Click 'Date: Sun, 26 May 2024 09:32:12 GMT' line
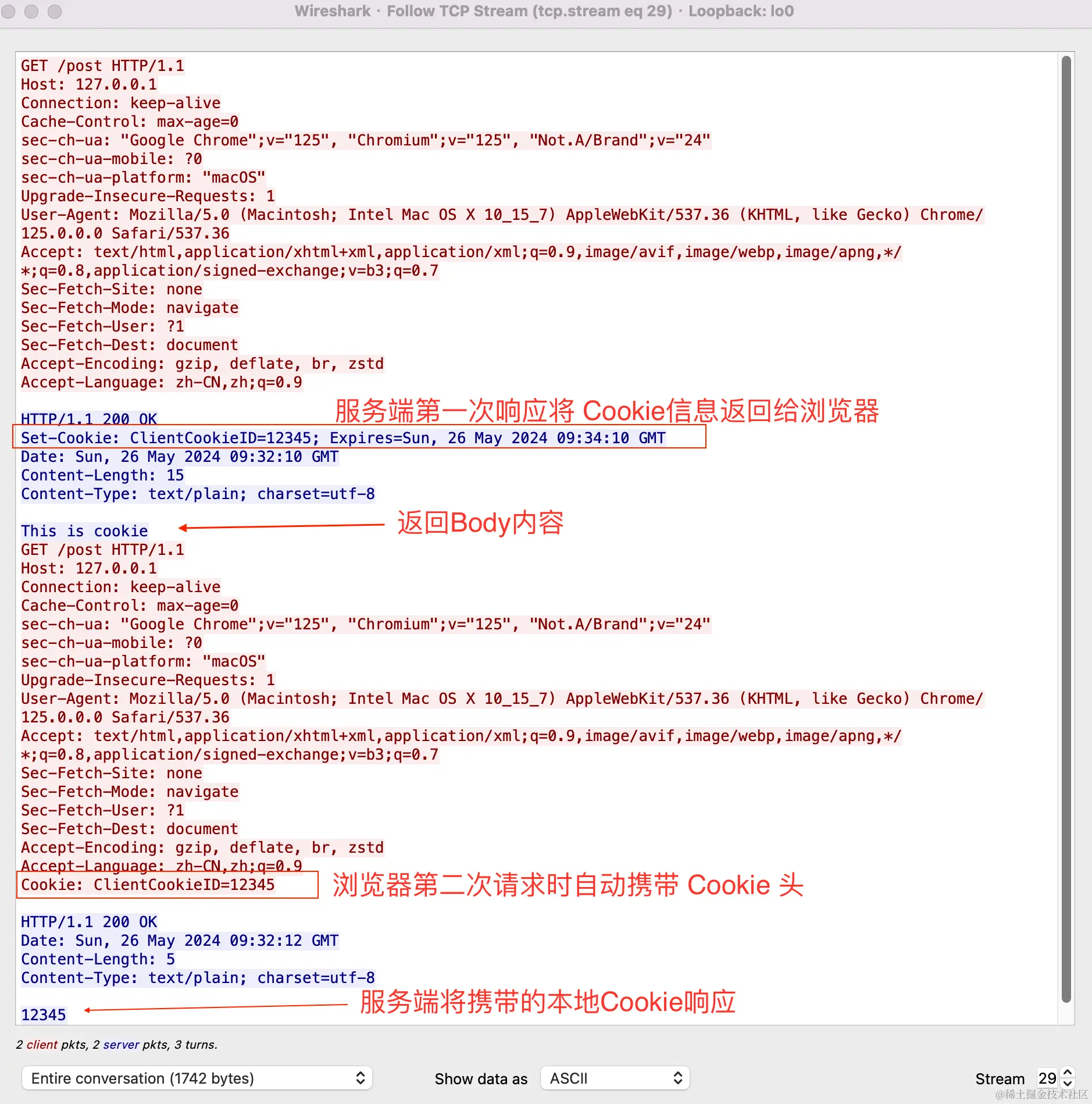1092x1104 pixels. coord(180,941)
